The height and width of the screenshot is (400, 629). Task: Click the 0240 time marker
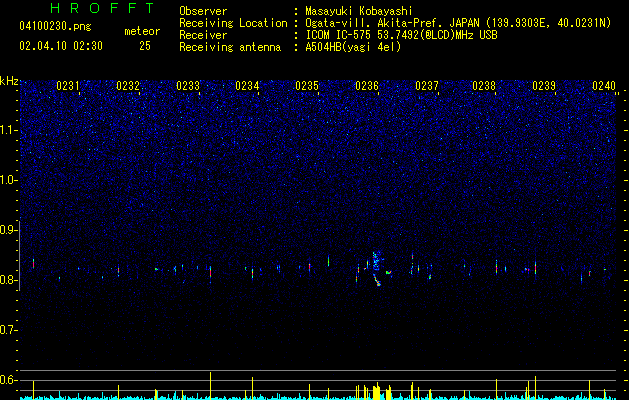pyautogui.click(x=604, y=86)
